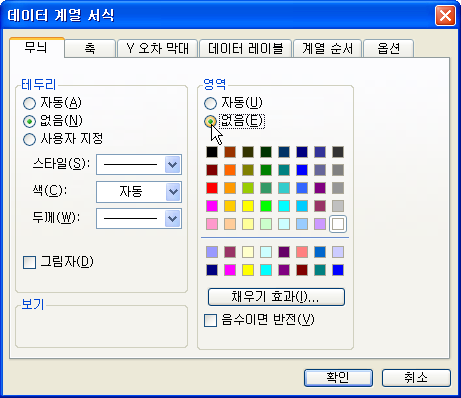Select the dark red swatch in bottom row

point(302,270)
